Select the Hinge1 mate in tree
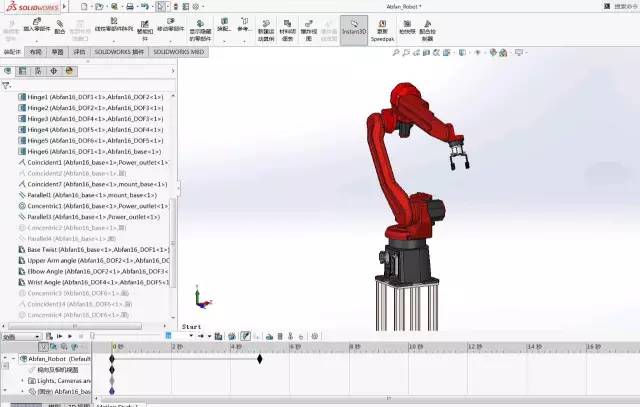 [x=92, y=96]
